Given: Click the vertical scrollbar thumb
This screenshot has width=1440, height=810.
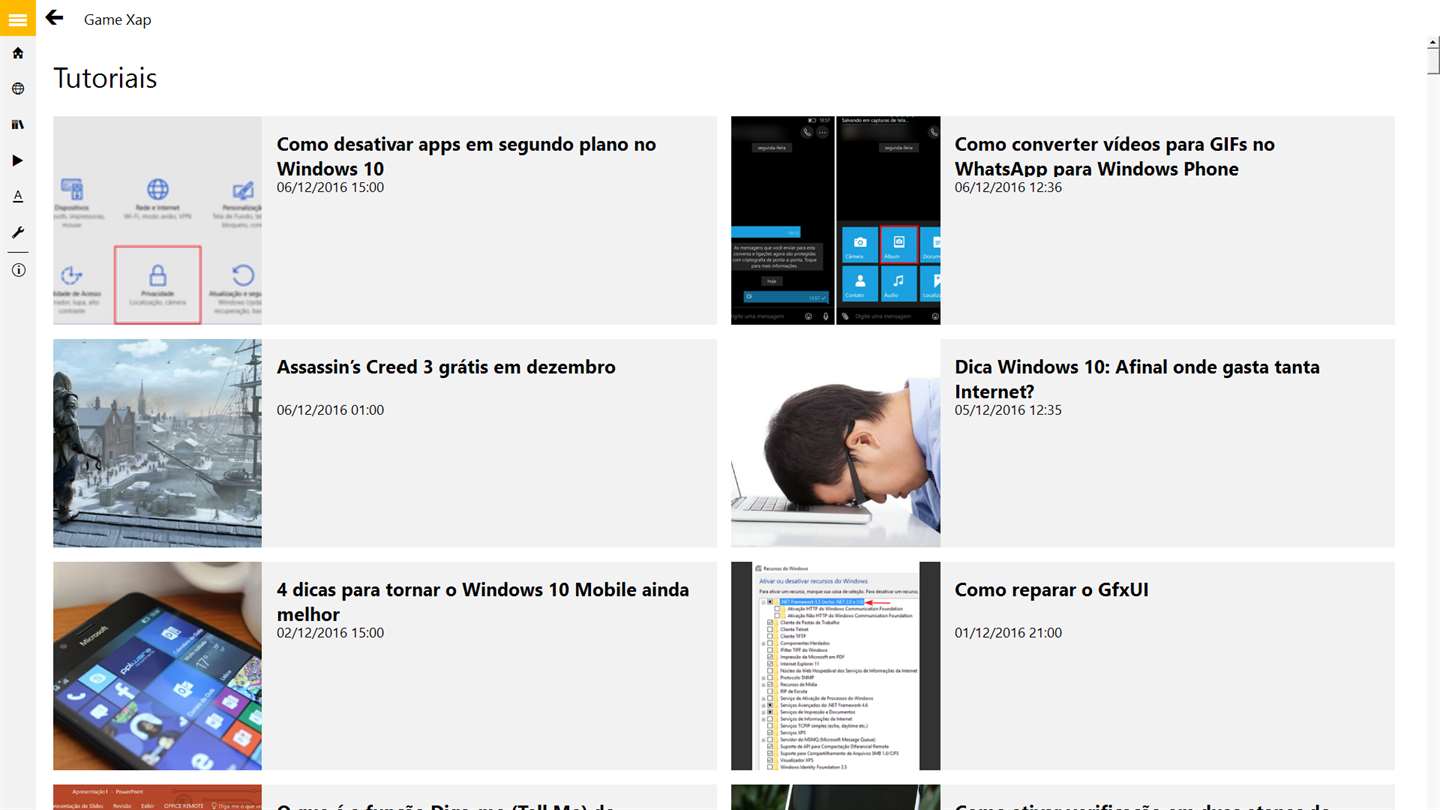Looking at the screenshot, I should tap(1433, 60).
